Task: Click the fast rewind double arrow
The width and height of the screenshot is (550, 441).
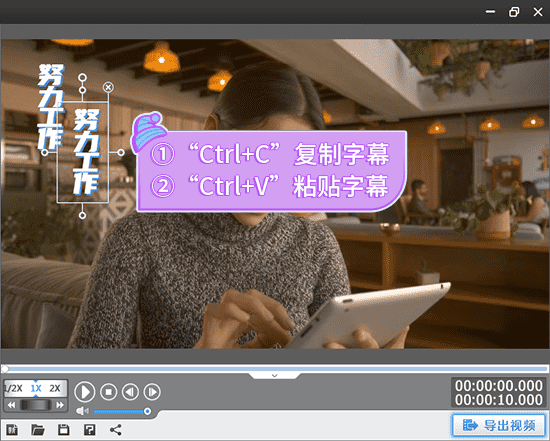Action: pyautogui.click(x=11, y=405)
